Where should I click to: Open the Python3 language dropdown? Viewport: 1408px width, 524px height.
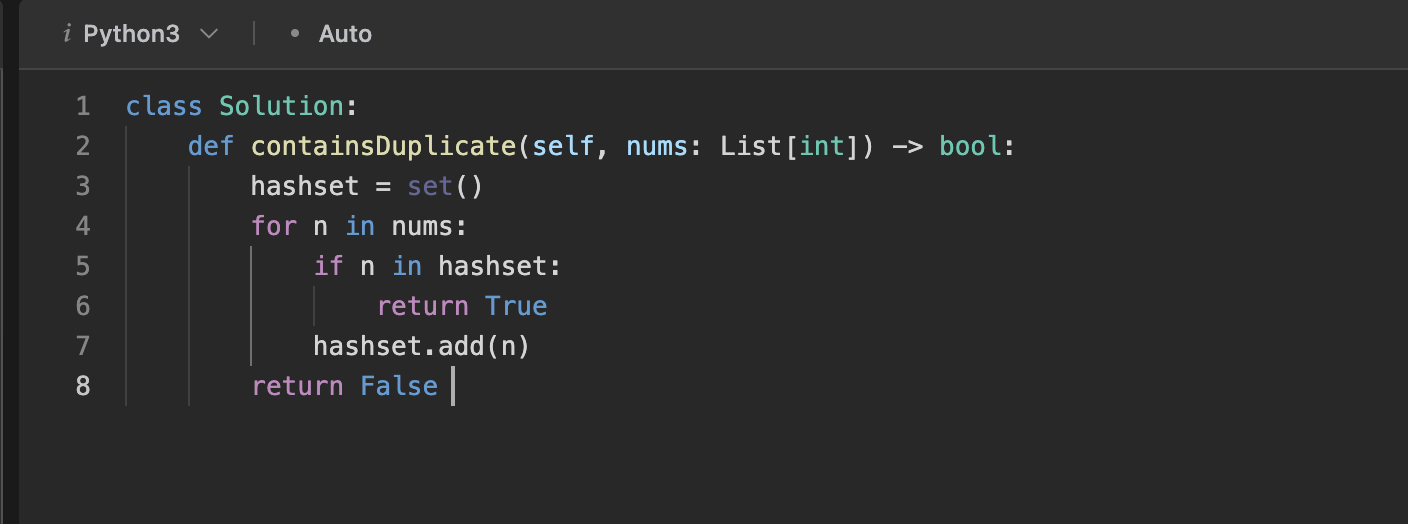coord(140,34)
